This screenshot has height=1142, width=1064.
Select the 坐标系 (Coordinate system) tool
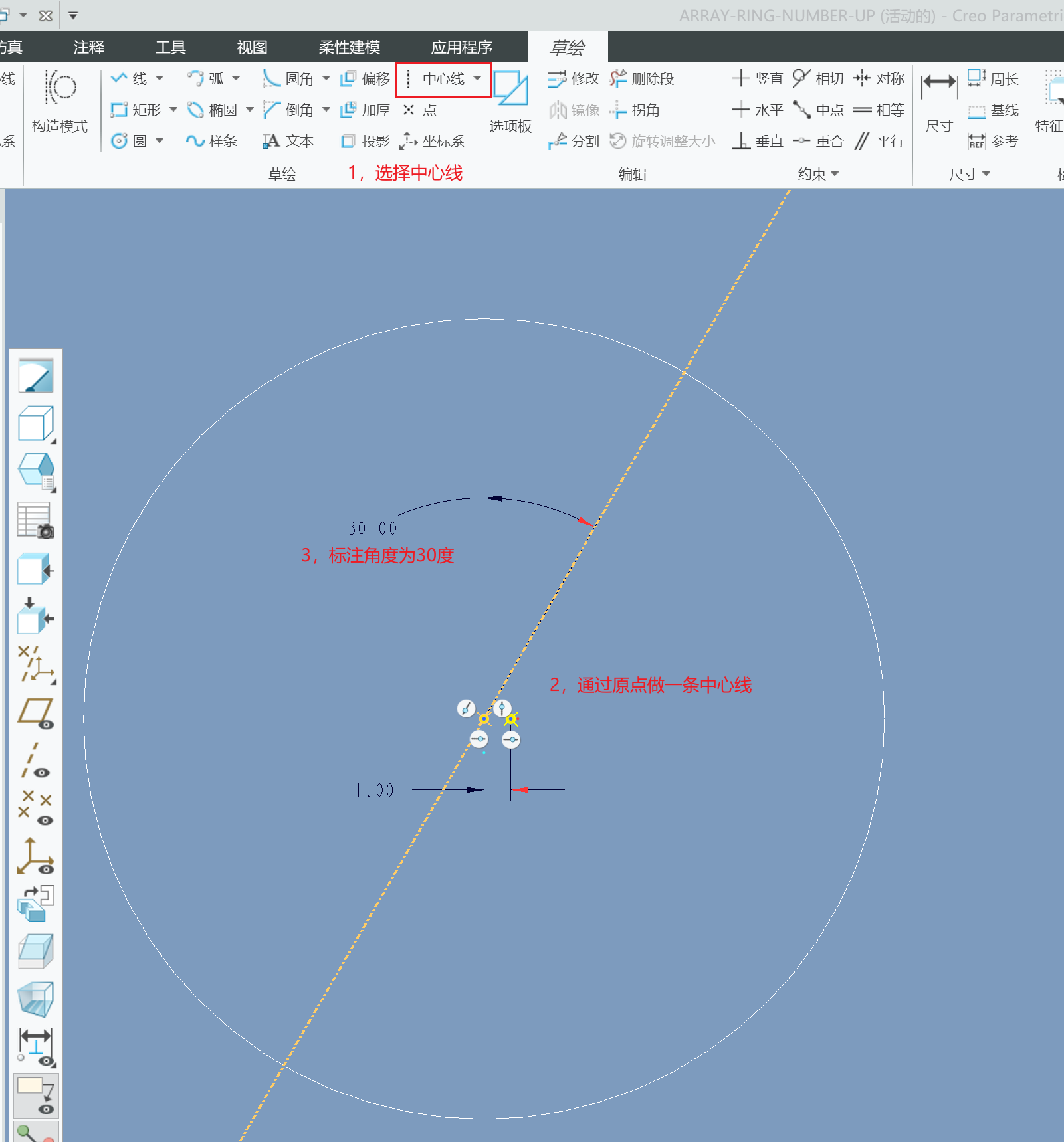coord(433,141)
